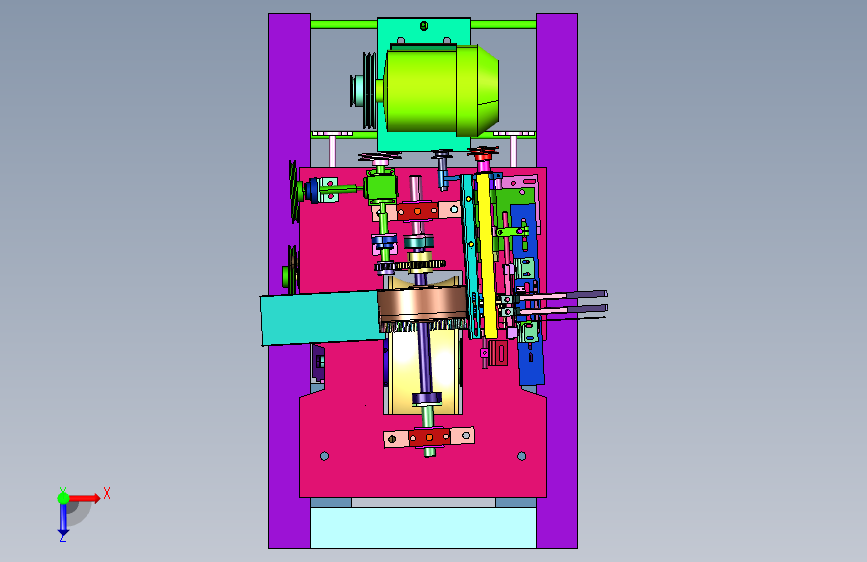The height and width of the screenshot is (562, 867).
Task: Select the green bevel gearbox housing
Action: pyautogui.click(x=380, y=187)
